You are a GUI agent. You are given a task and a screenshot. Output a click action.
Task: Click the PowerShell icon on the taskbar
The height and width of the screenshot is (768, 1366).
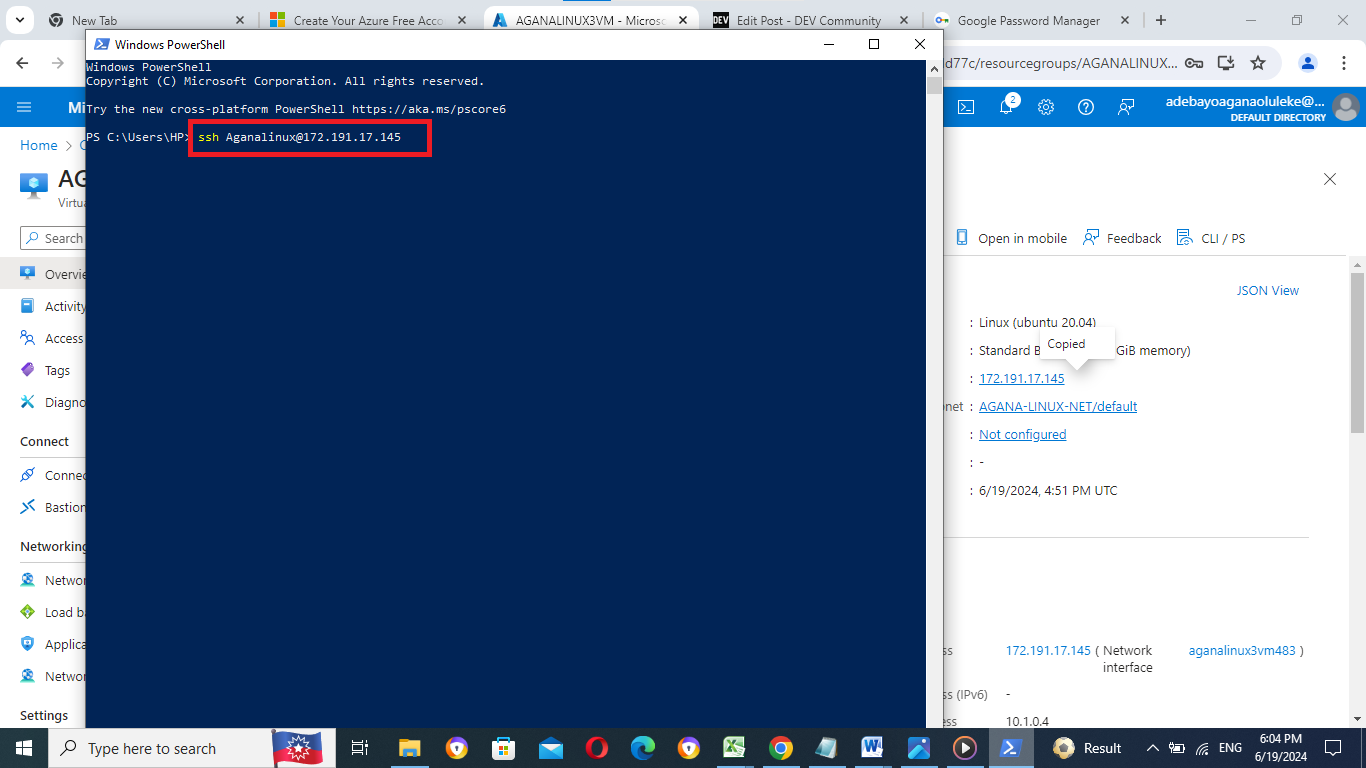click(1010, 748)
